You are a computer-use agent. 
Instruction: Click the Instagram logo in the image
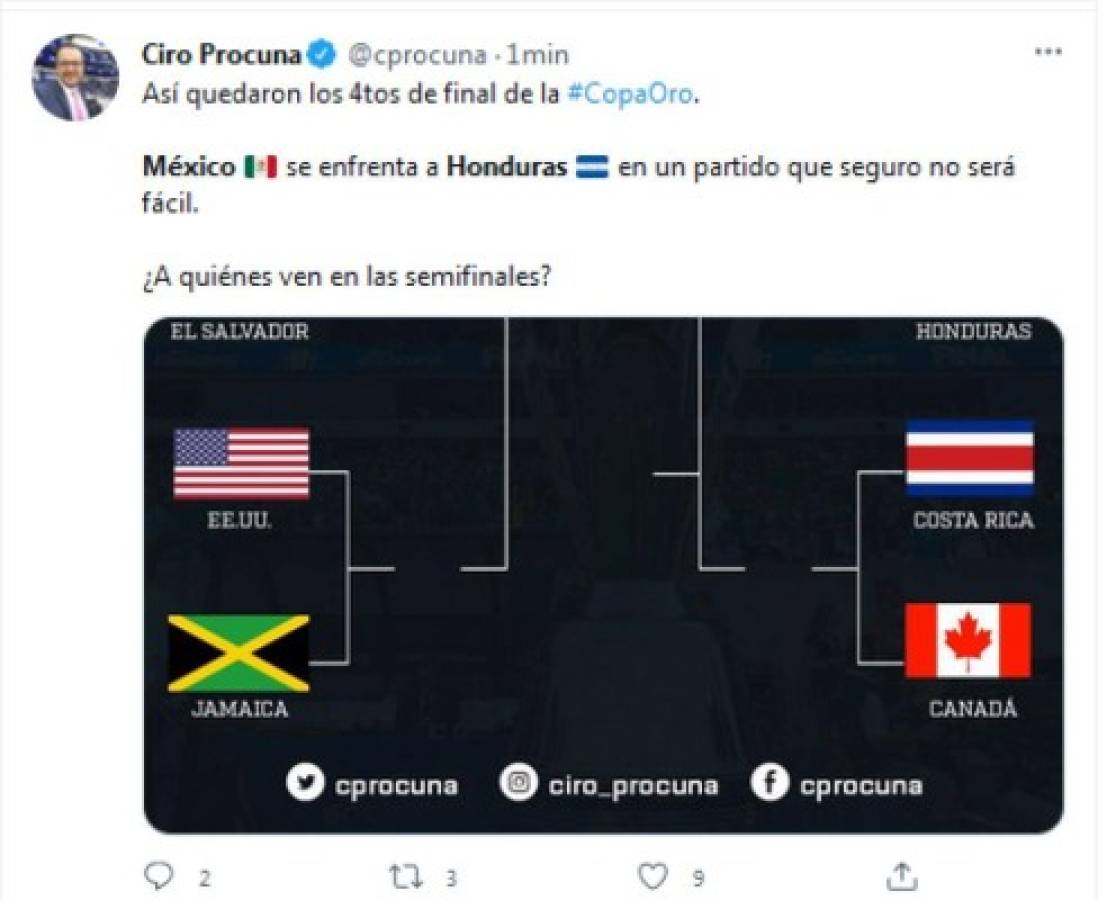click(x=517, y=783)
